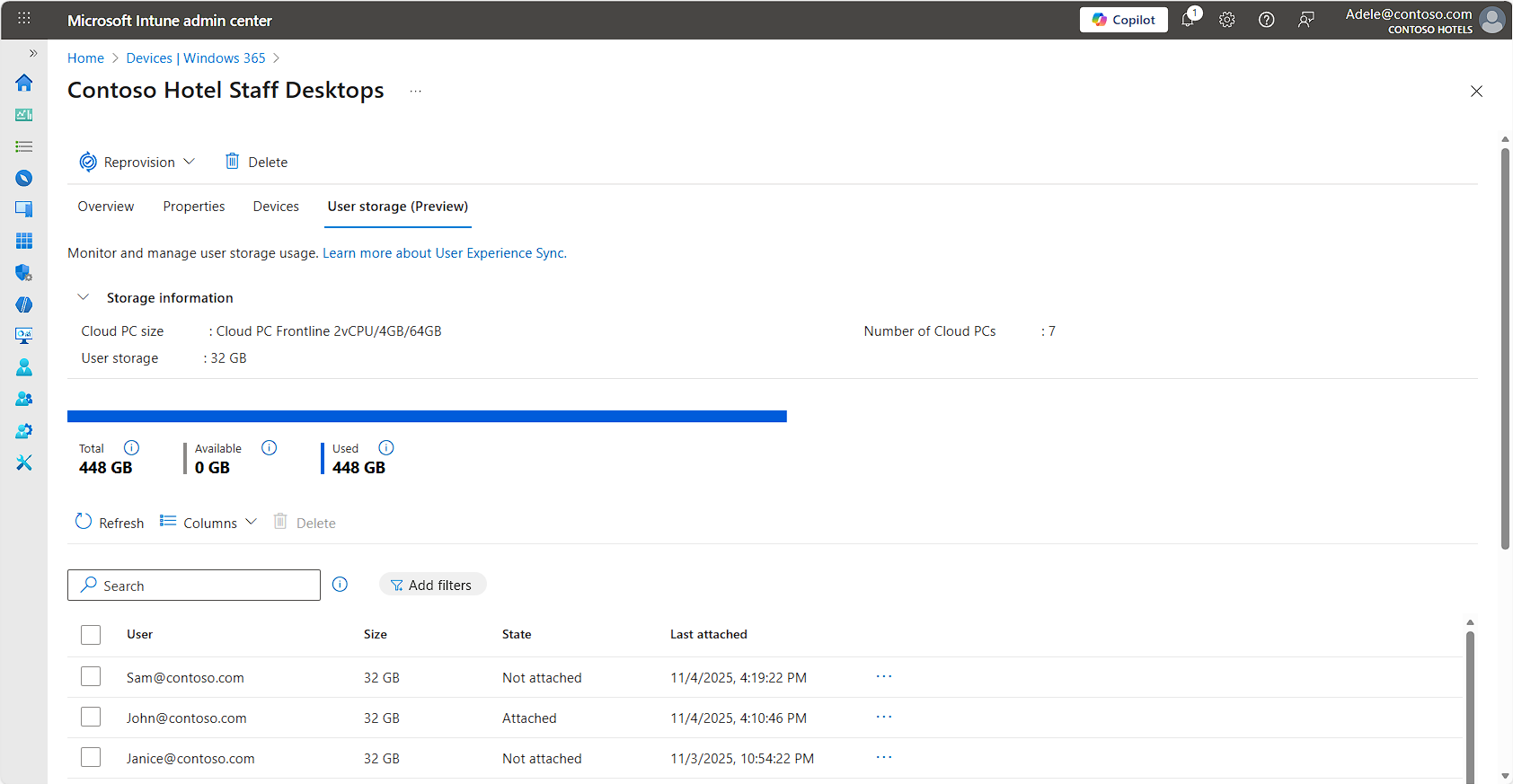Screen dimensions: 1513x784
Task: Go to Home breadcrumb link
Action: pyautogui.click(x=86, y=58)
